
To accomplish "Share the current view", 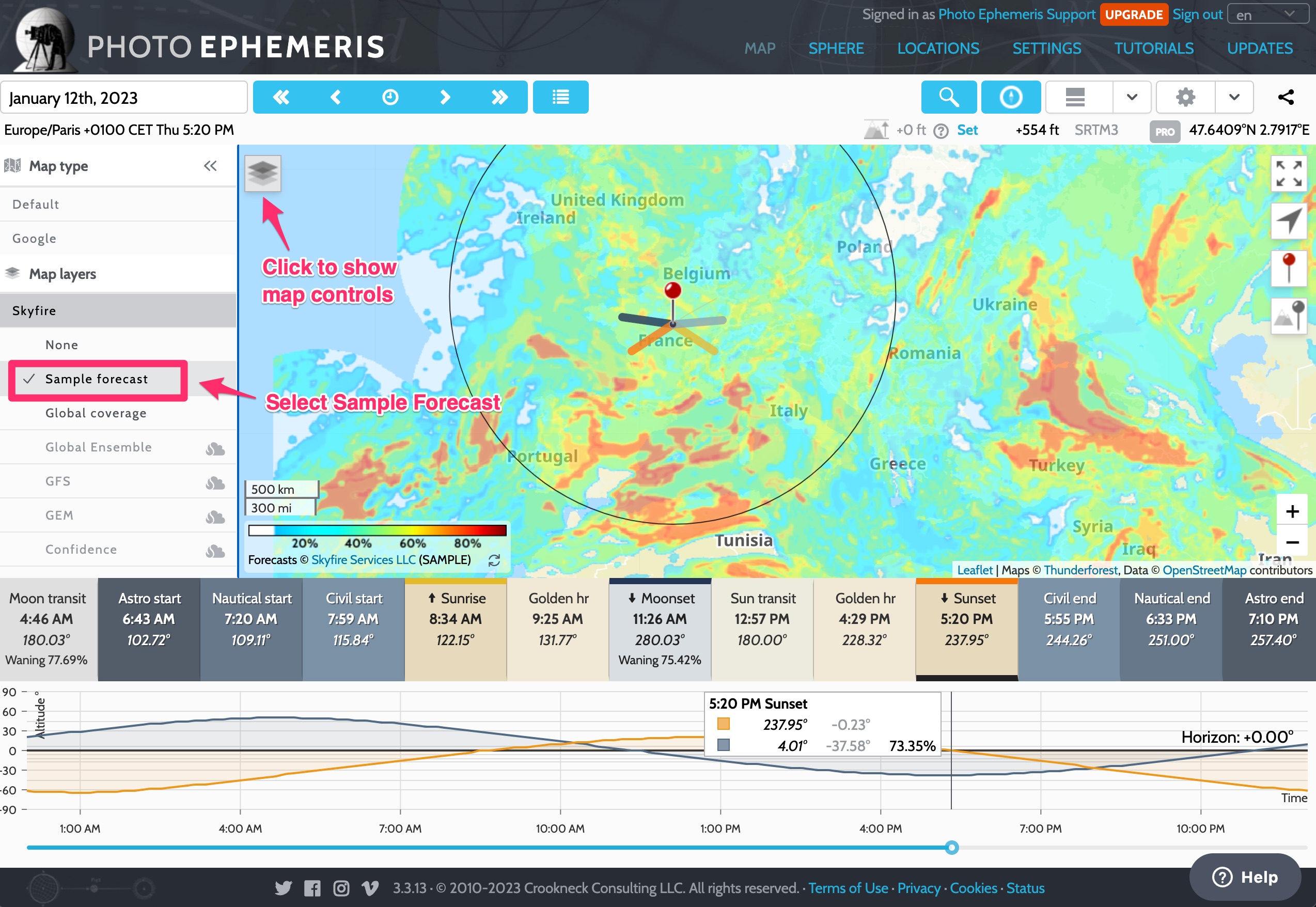I will click(1286, 97).
